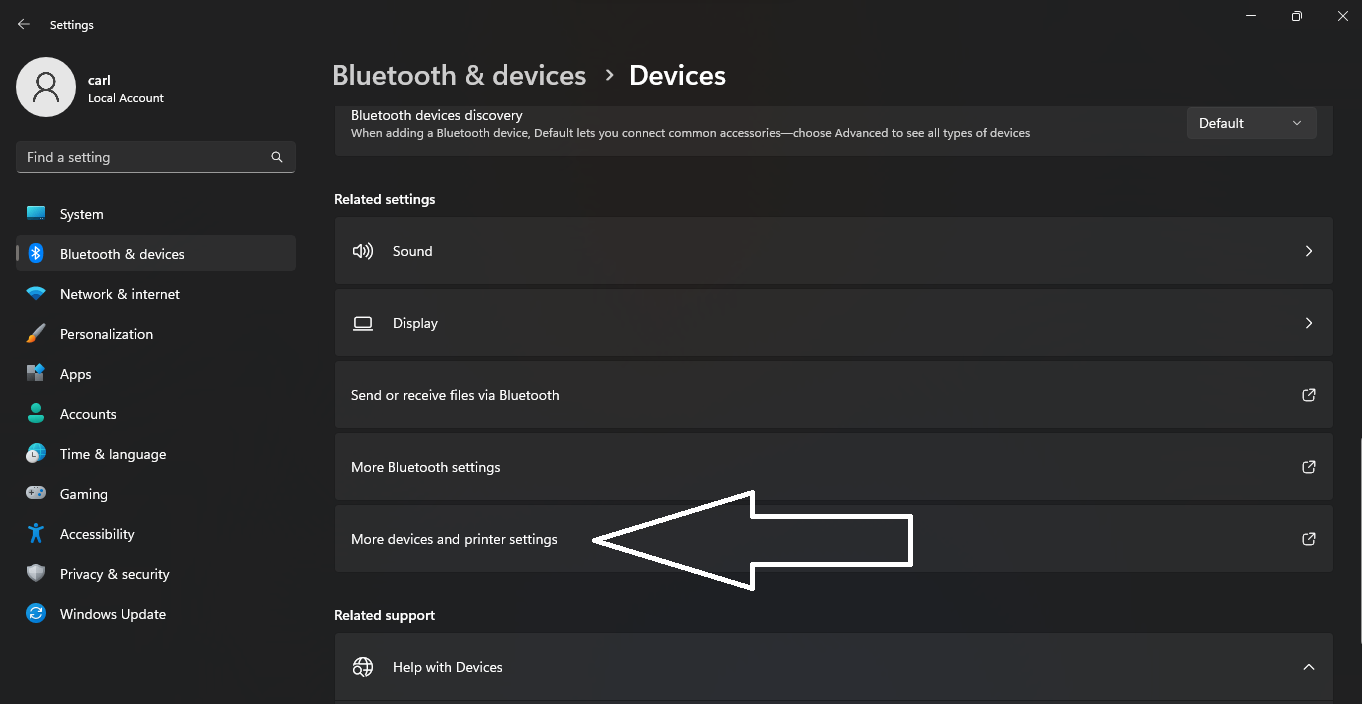Image resolution: width=1362 pixels, height=704 pixels.
Task: Click the Find a setting search box
Action: coord(156,157)
